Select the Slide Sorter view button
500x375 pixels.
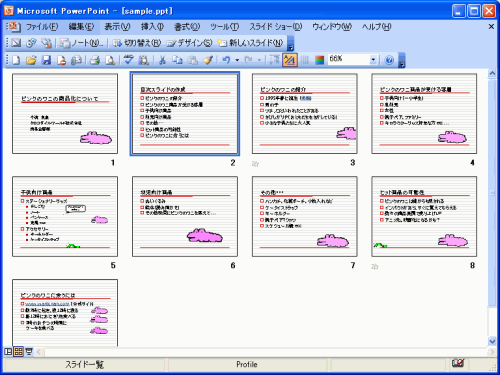click(x=19, y=351)
